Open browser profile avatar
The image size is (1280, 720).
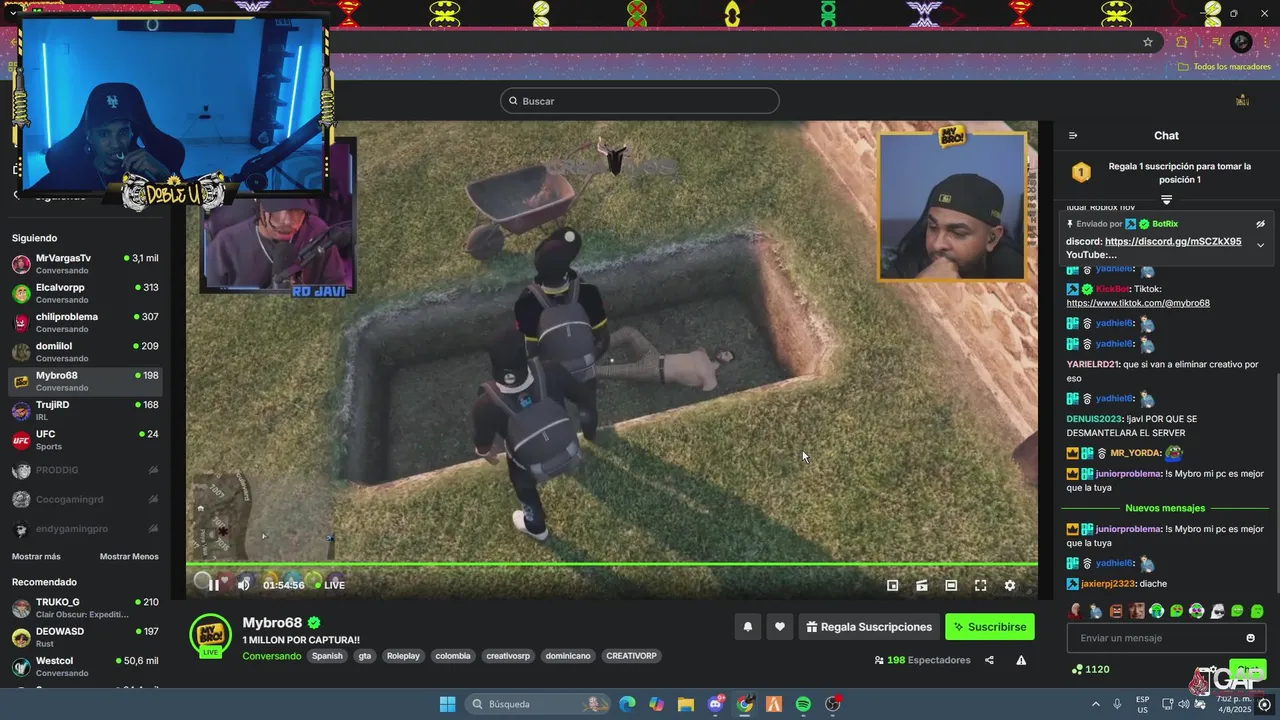[x=1241, y=42]
